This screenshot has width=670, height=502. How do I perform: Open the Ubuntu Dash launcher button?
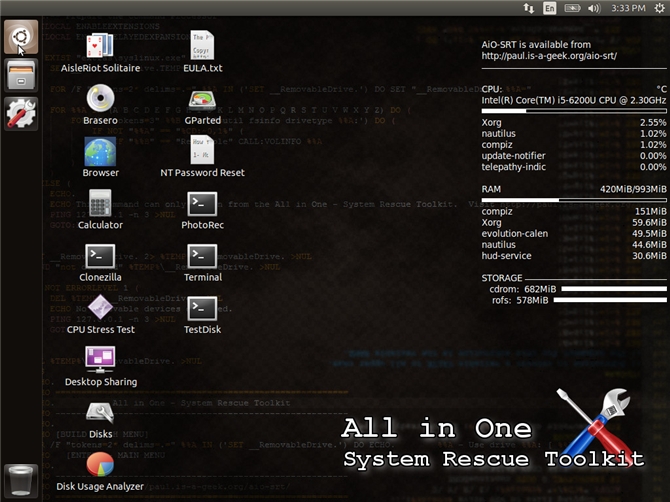click(21, 37)
